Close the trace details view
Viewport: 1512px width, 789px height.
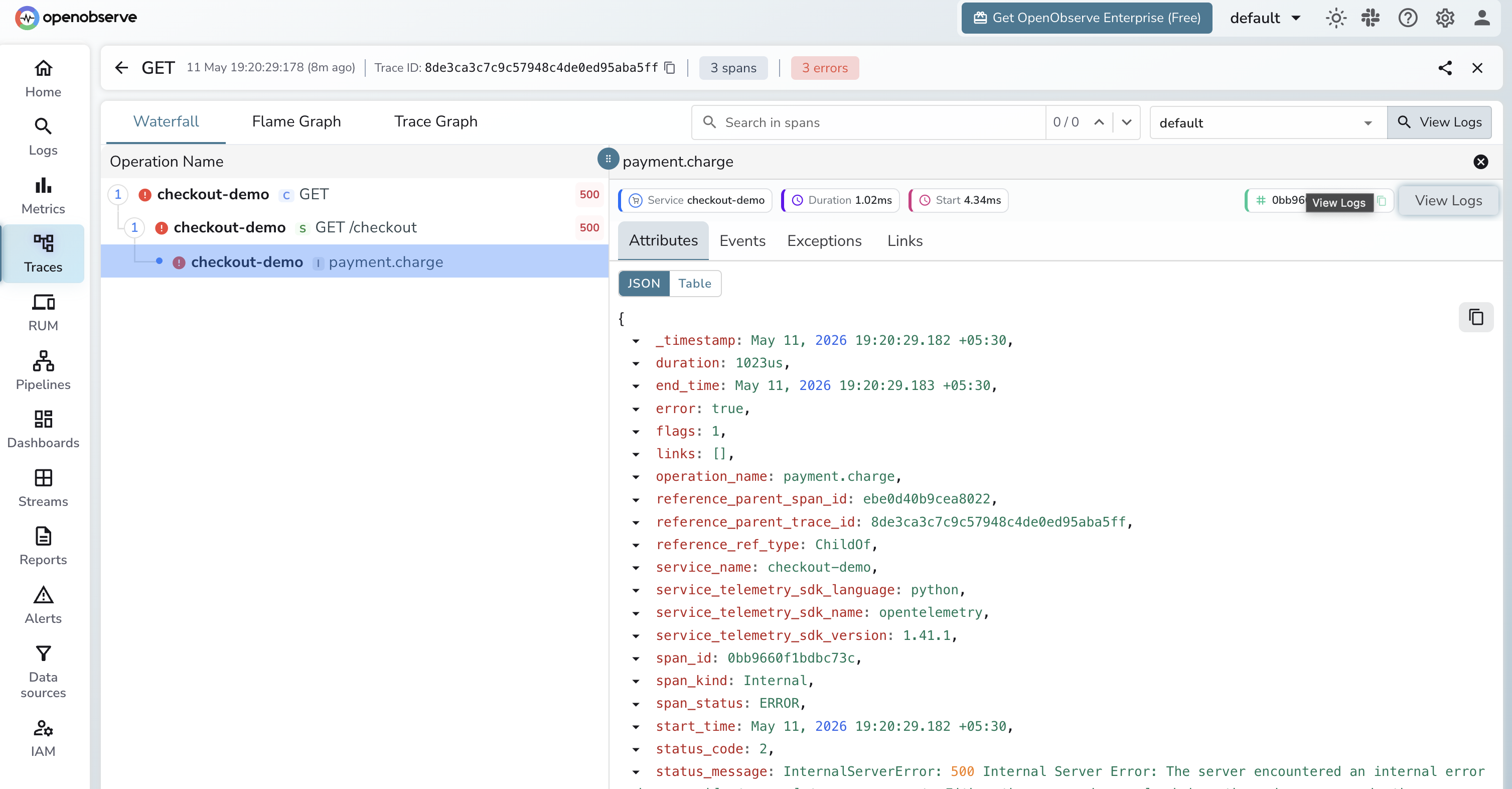[1477, 68]
